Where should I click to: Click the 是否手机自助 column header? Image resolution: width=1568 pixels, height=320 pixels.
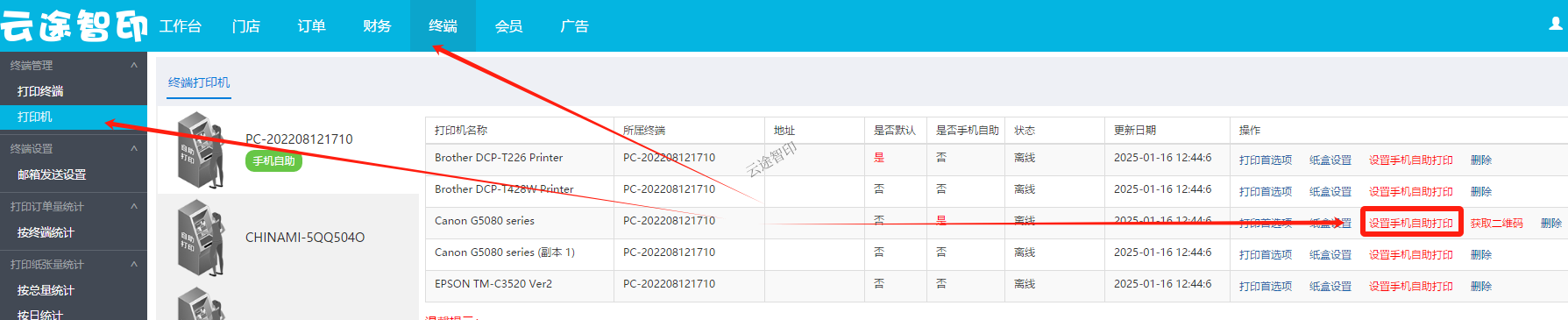(968, 131)
